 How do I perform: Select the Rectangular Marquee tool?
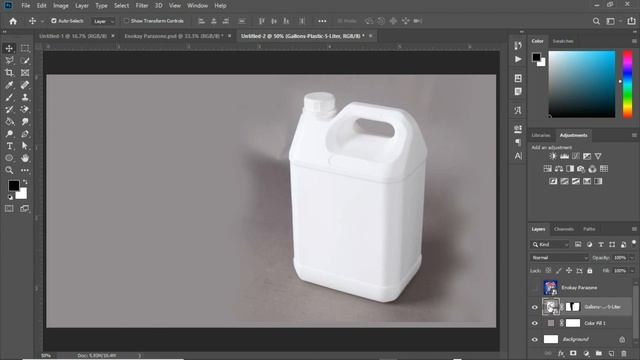(25, 48)
